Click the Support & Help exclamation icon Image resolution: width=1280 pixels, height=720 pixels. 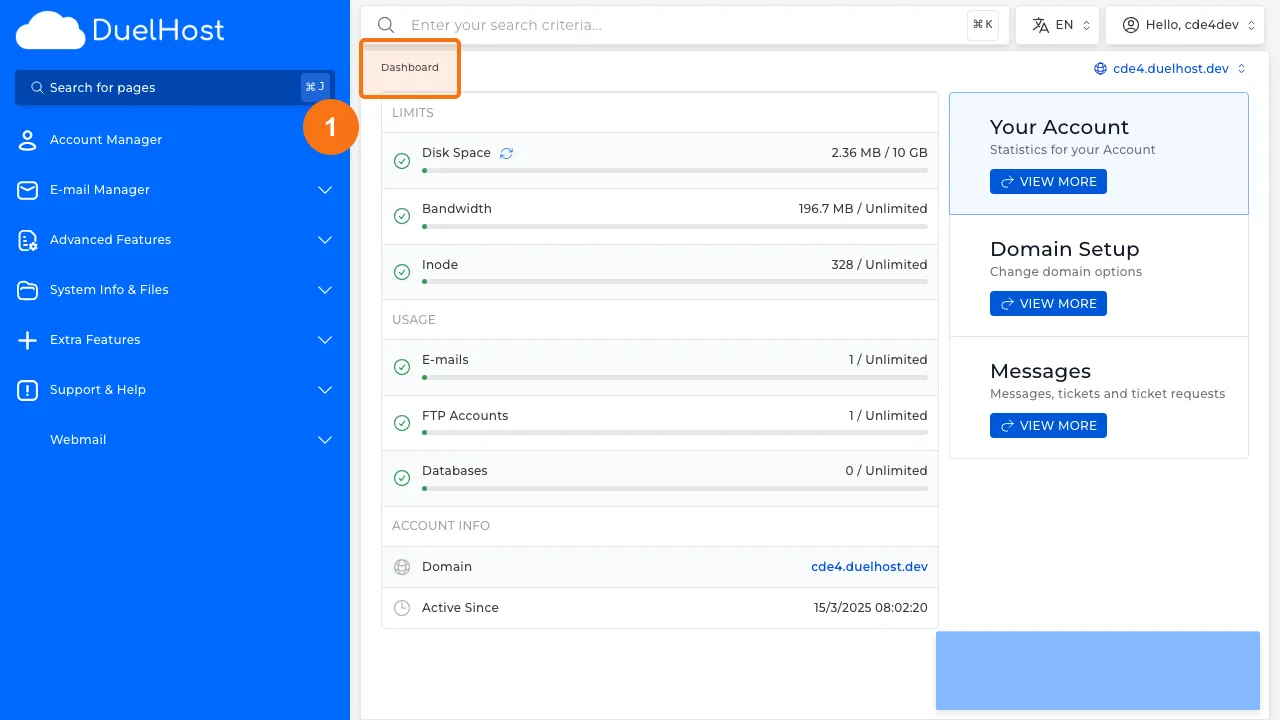27,389
